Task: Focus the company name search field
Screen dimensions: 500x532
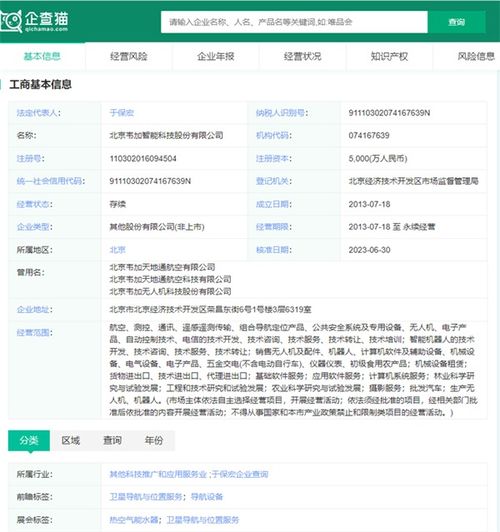Action: 294,22
